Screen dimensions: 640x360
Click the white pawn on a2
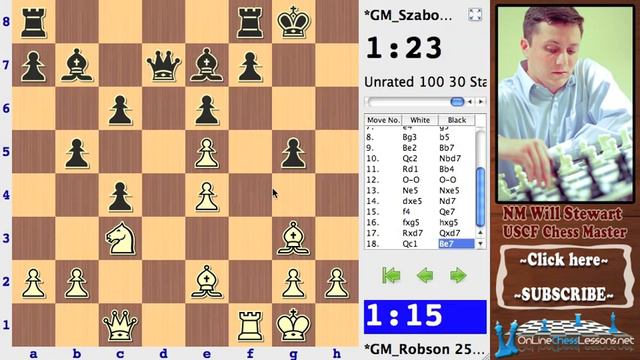click(33, 282)
